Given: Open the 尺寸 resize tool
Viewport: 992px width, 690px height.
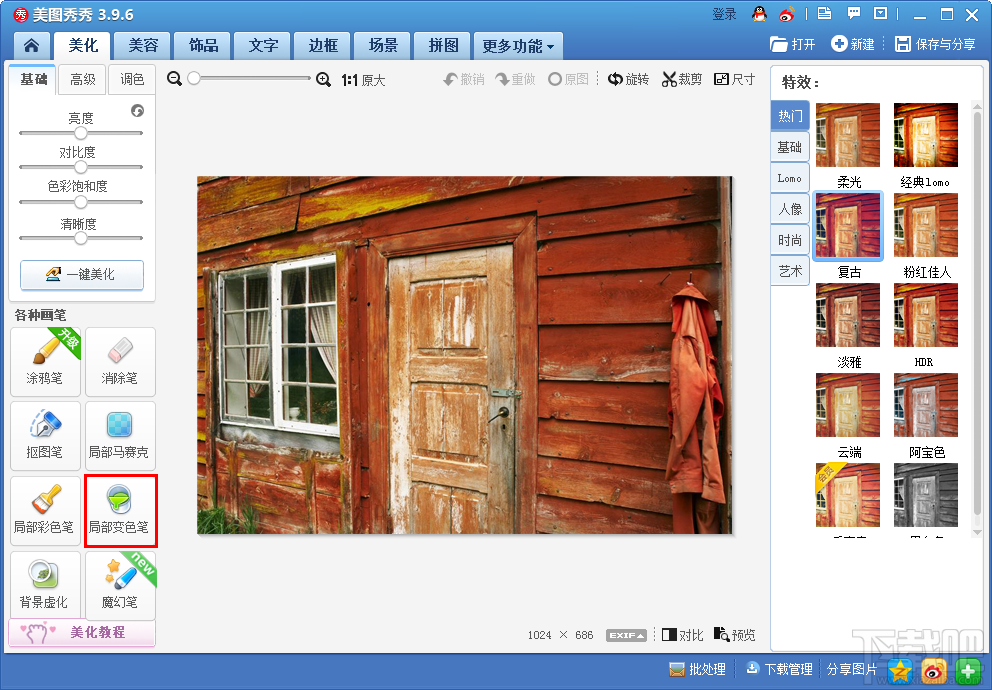Looking at the screenshot, I should click(735, 79).
